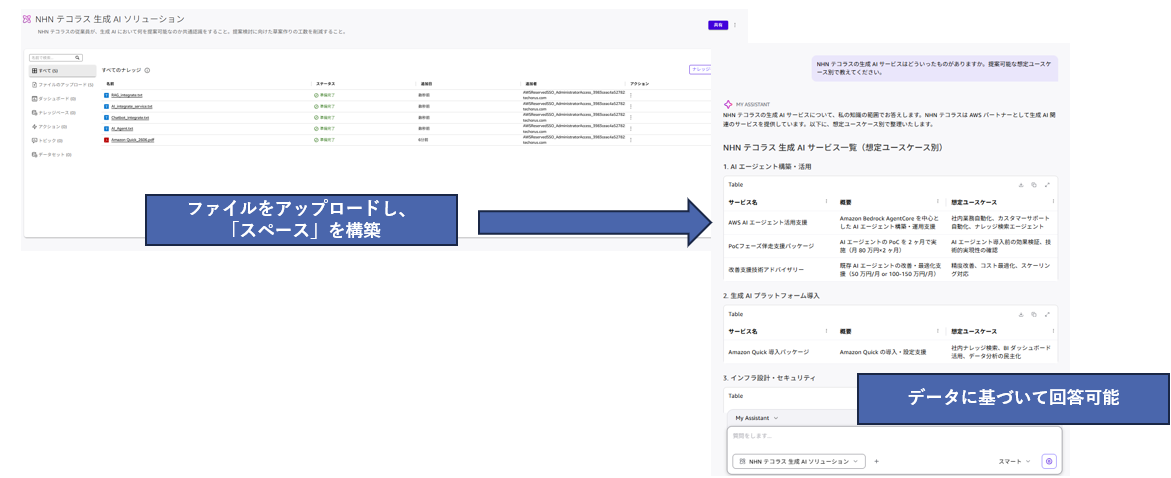Open 想定ユースケース column menu in second table
This screenshot has height=478, width=1171.
(x=1053, y=331)
